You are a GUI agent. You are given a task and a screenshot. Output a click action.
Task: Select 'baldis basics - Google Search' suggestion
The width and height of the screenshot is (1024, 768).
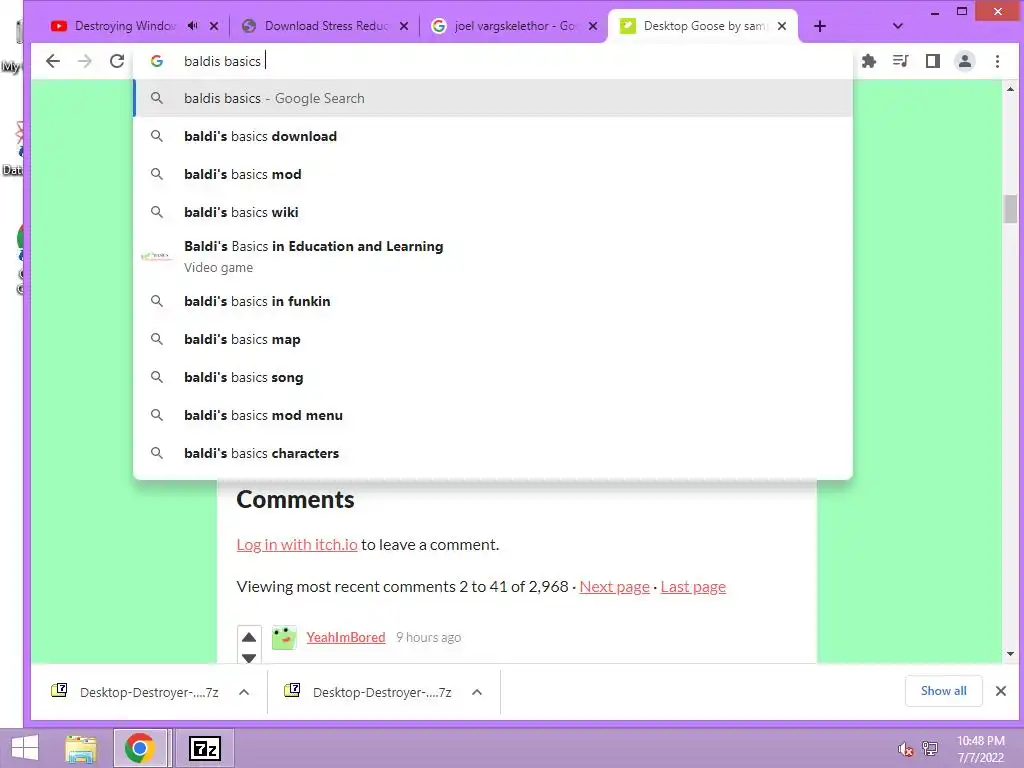click(493, 99)
